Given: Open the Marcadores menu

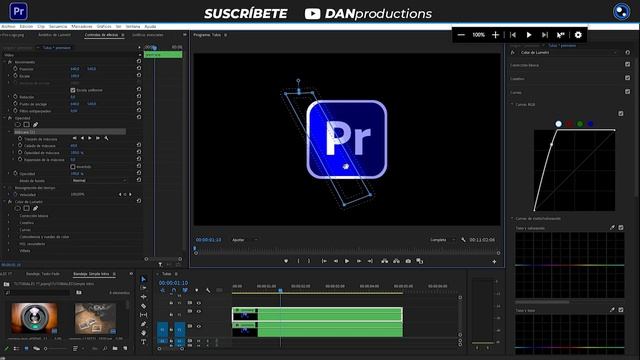Looking at the screenshot, I should 82,27.
